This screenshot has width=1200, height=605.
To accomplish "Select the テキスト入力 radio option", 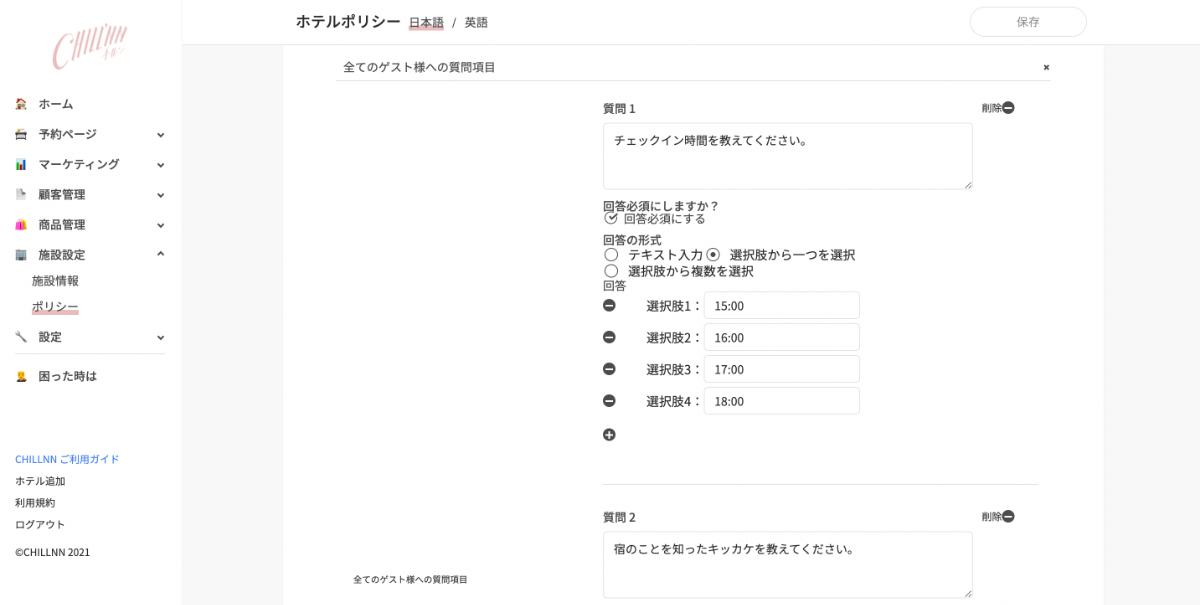I will 611,255.
